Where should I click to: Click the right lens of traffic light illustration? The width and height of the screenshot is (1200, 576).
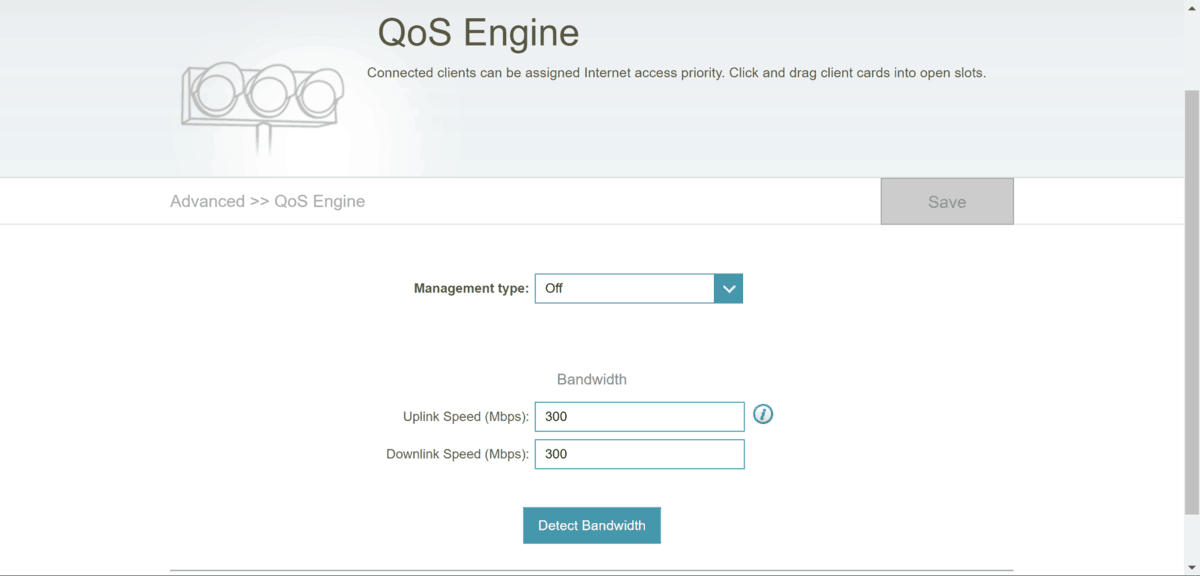pyautogui.click(x=318, y=96)
